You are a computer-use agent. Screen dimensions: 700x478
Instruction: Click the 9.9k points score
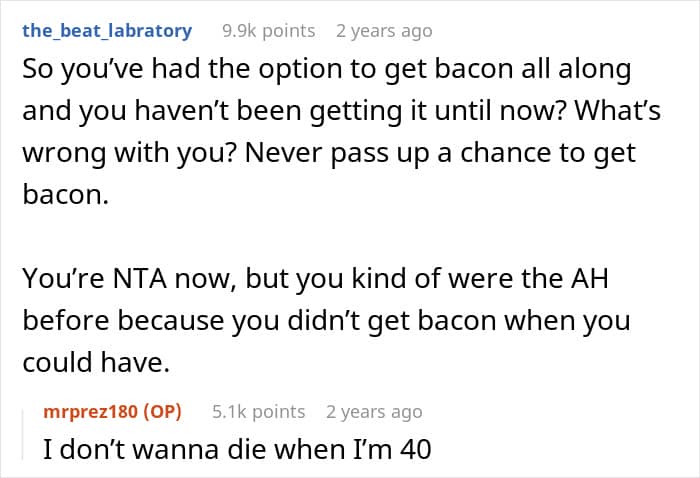261,31
